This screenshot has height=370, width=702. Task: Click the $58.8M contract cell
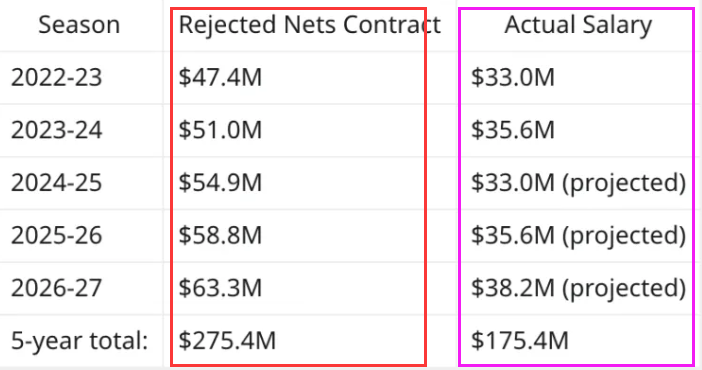(x=220, y=235)
